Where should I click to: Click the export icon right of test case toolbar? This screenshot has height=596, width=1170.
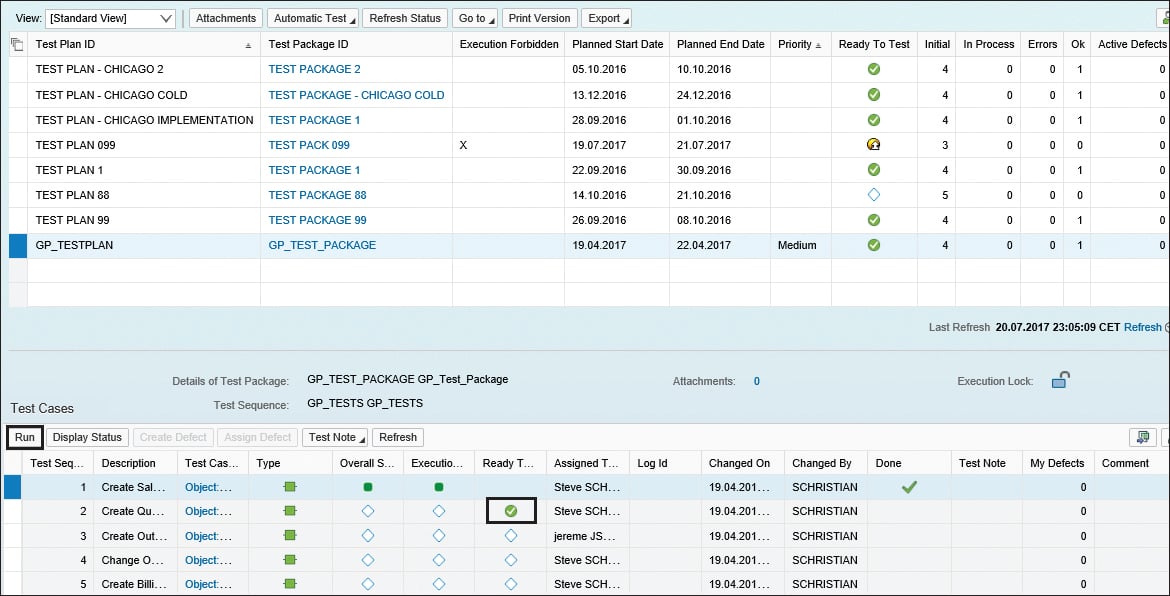tap(1141, 437)
